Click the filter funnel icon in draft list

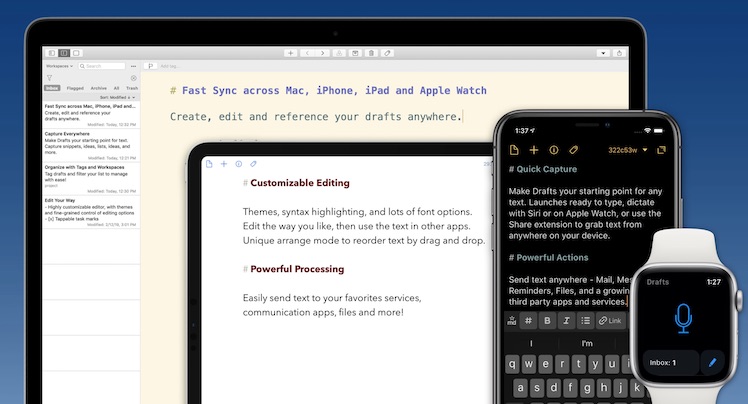coord(50,77)
